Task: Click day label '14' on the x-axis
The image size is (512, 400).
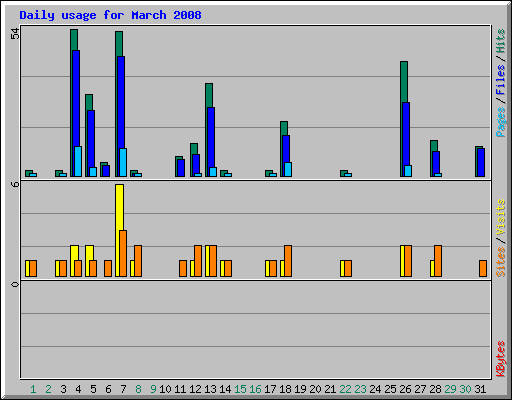Action: 225,389
